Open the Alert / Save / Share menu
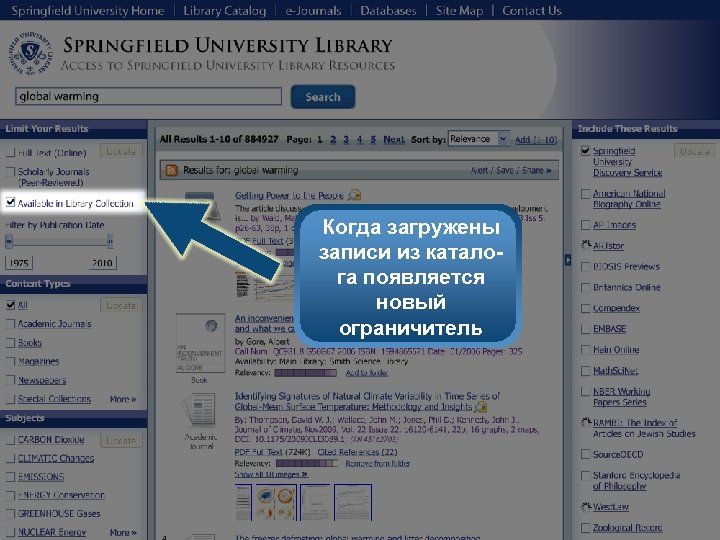720x540 pixels. coord(511,170)
